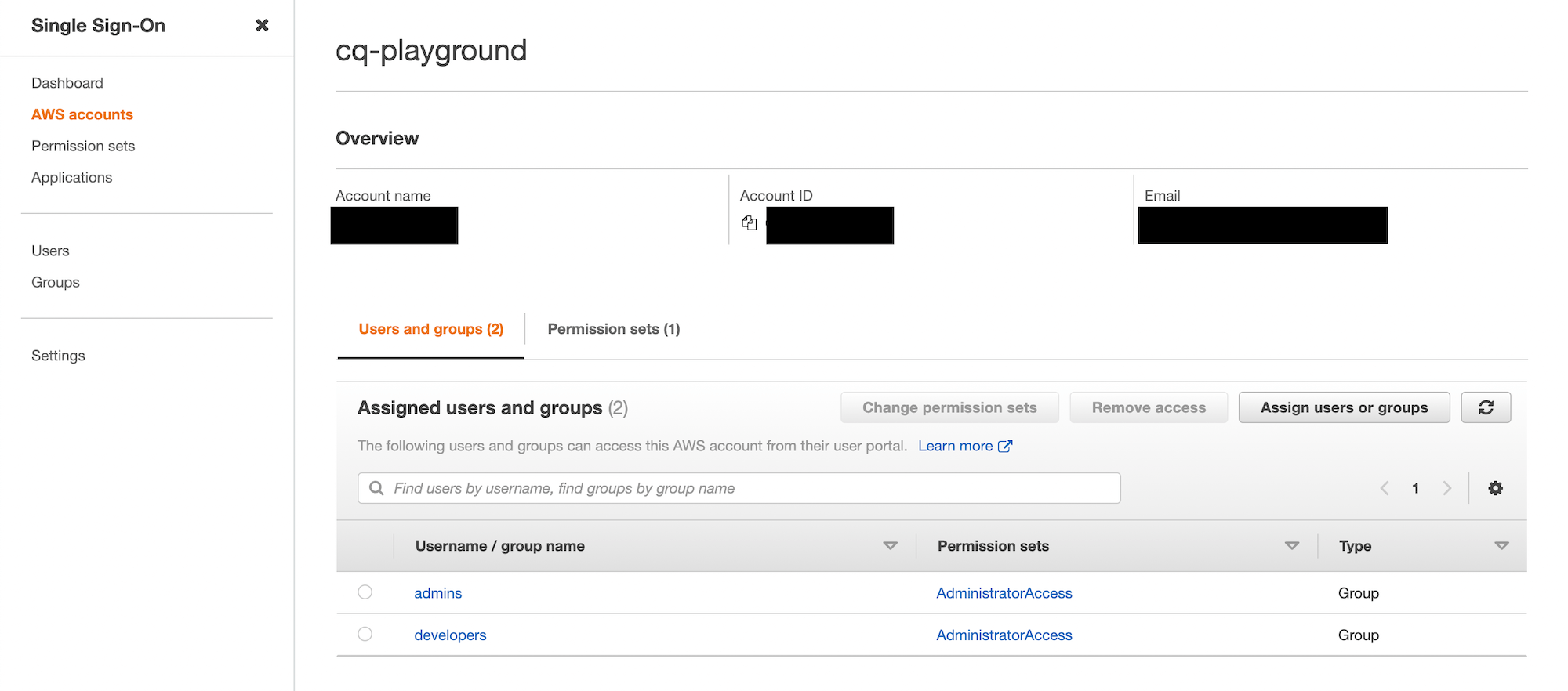The height and width of the screenshot is (691, 1568).
Task: Open Permission sets in the sidebar
Action: [83, 146]
